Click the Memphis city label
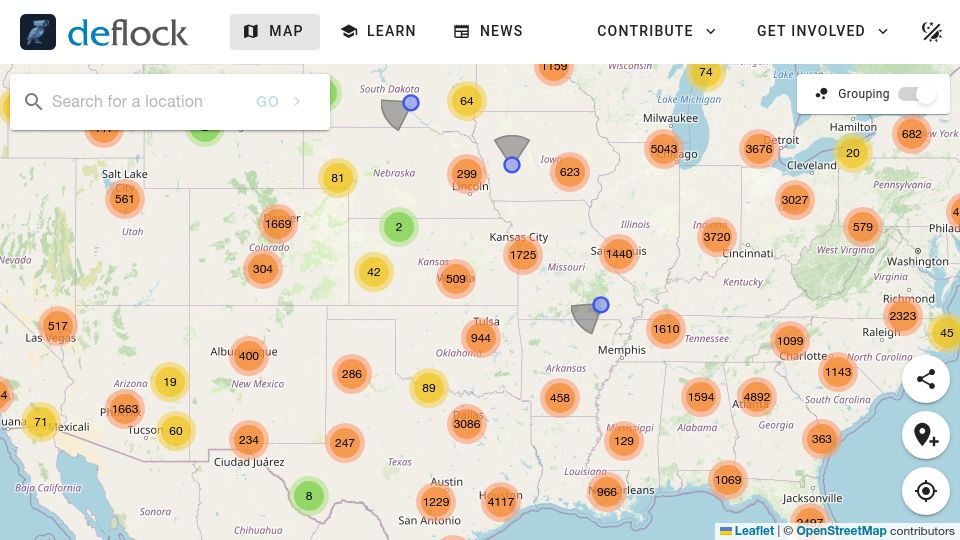Image resolution: width=960 pixels, height=540 pixels. pyautogui.click(x=621, y=350)
